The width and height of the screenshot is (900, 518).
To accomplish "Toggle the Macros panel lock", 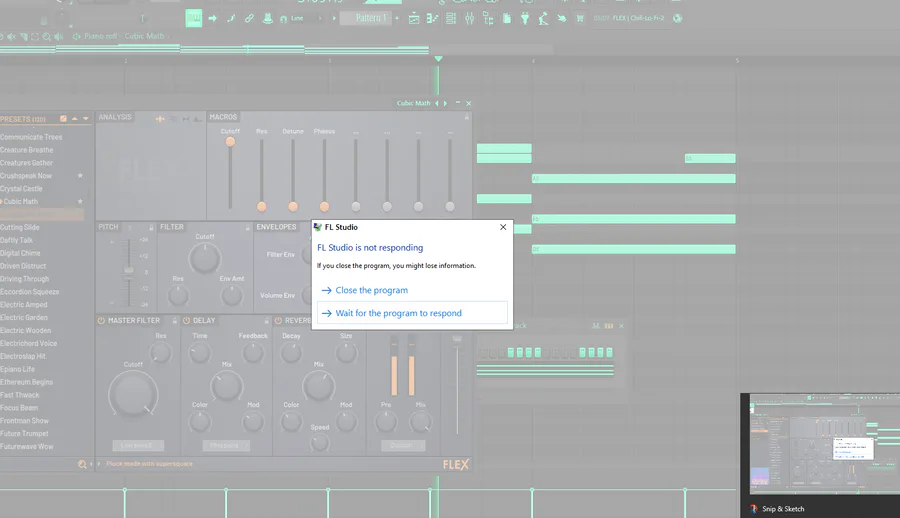I will click(x=467, y=117).
